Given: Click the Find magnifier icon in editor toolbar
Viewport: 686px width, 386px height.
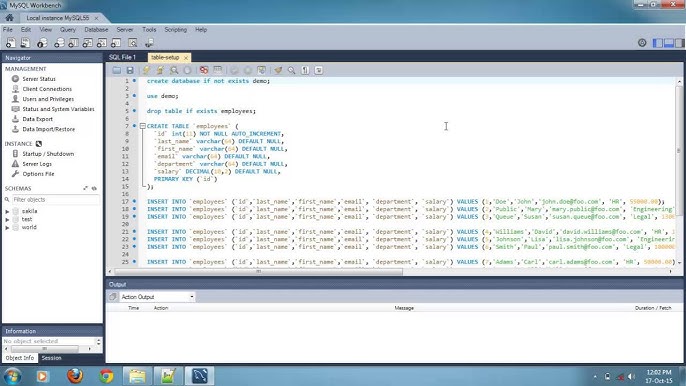Looking at the screenshot, I should (x=291, y=70).
